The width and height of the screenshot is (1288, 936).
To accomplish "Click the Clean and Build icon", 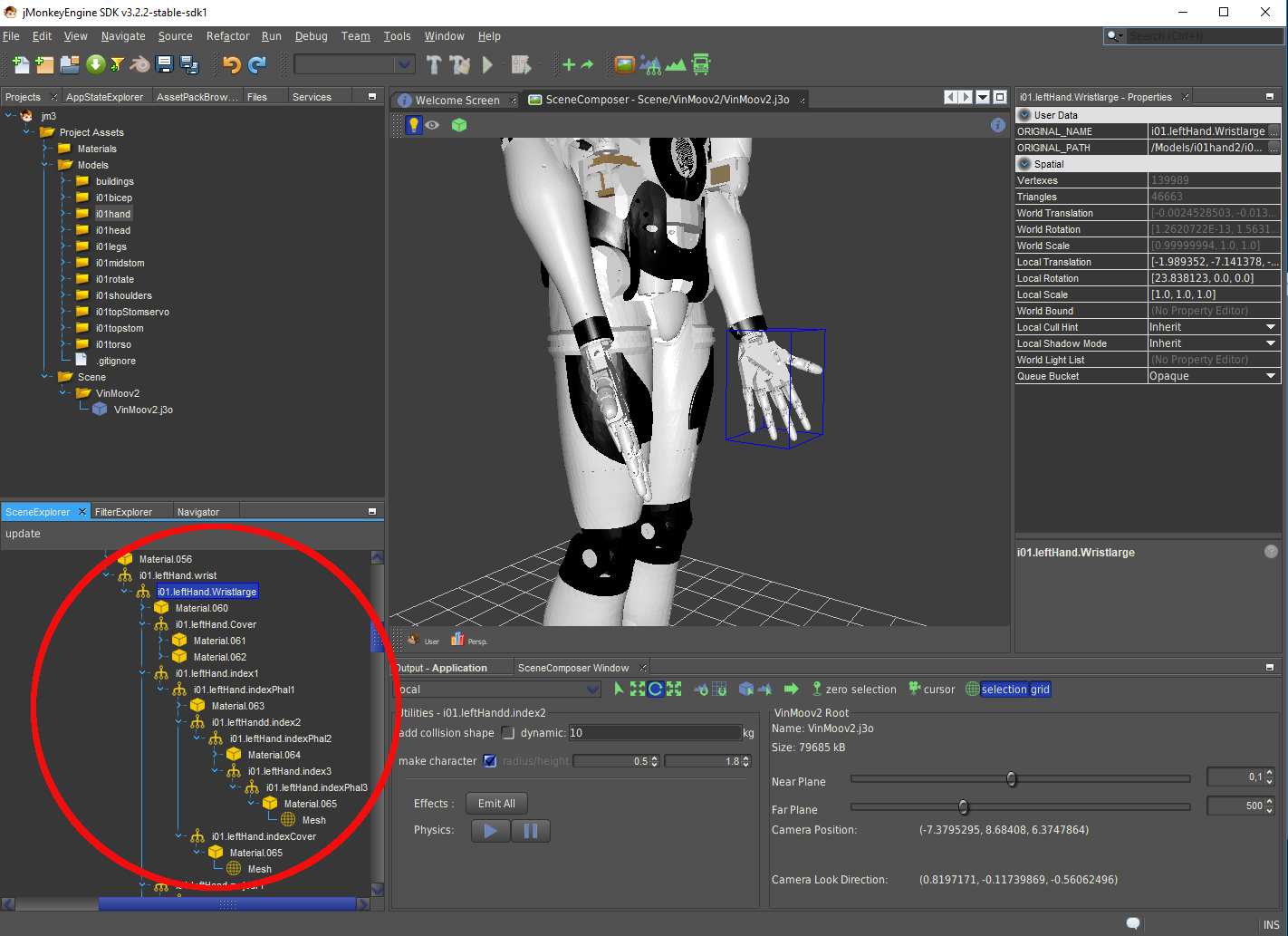I will (x=460, y=64).
